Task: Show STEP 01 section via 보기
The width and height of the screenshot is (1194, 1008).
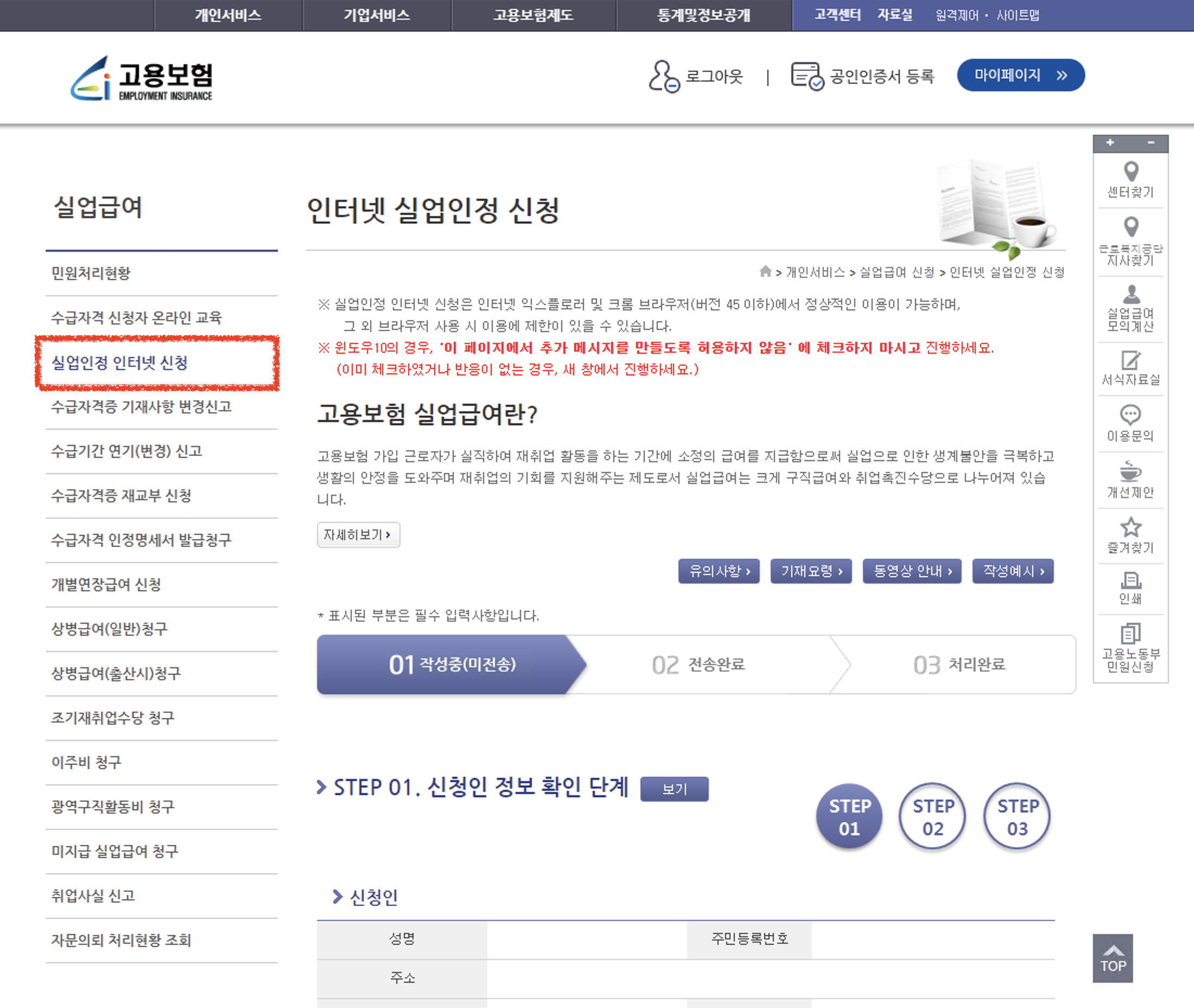Action: click(674, 789)
